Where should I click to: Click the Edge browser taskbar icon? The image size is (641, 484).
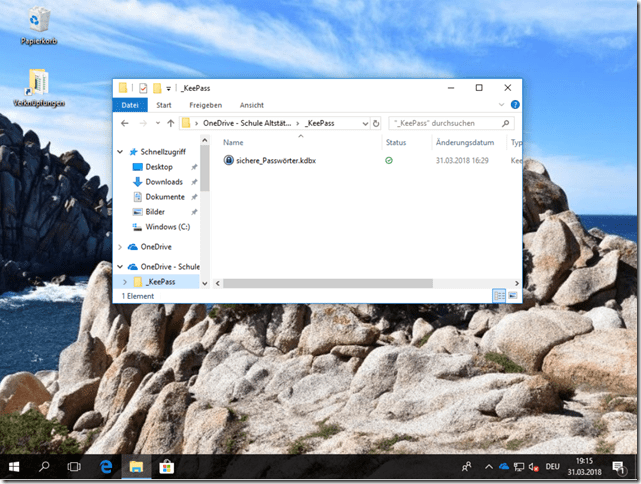[x=104, y=467]
